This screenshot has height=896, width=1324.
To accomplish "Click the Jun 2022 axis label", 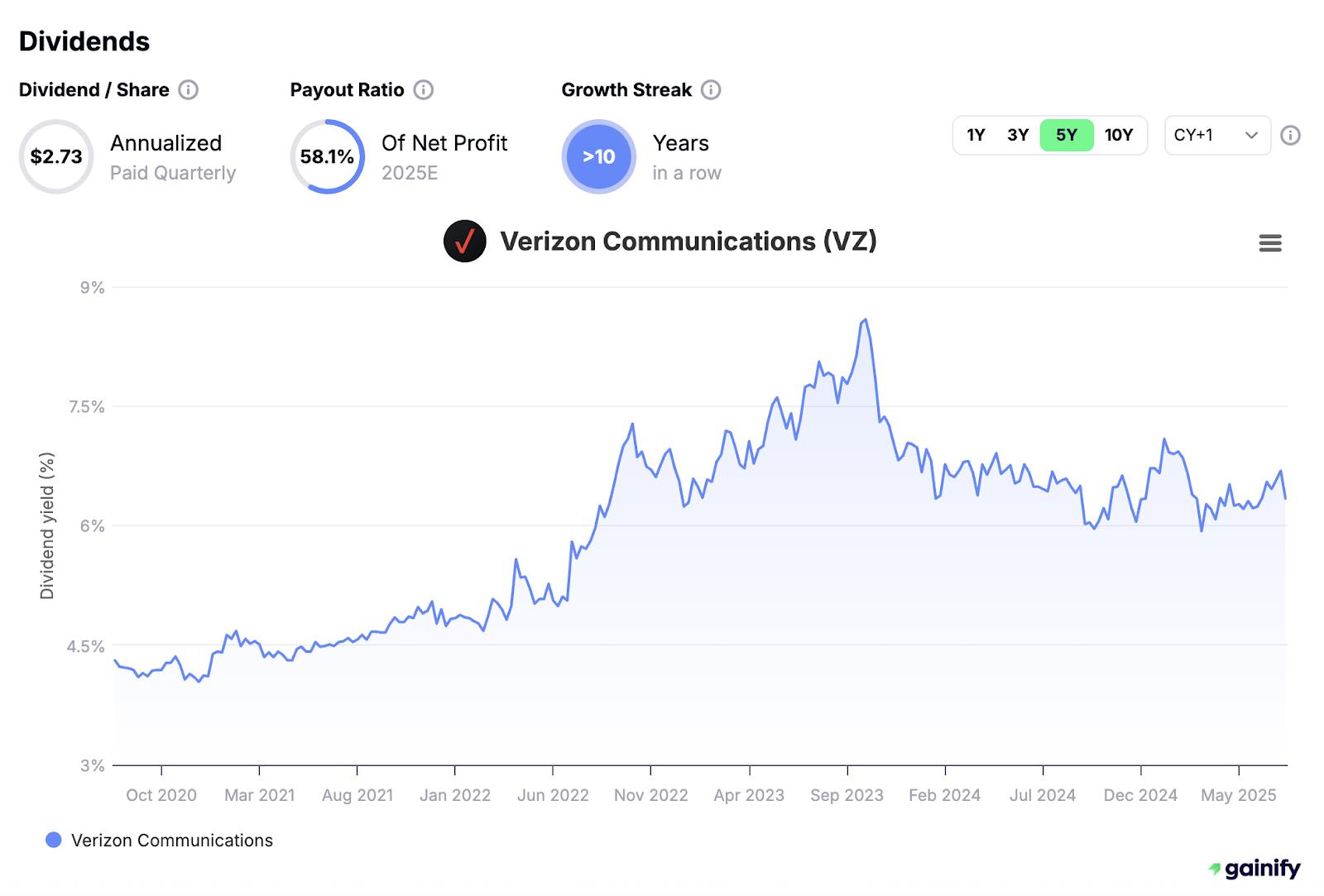I will pyautogui.click(x=553, y=795).
